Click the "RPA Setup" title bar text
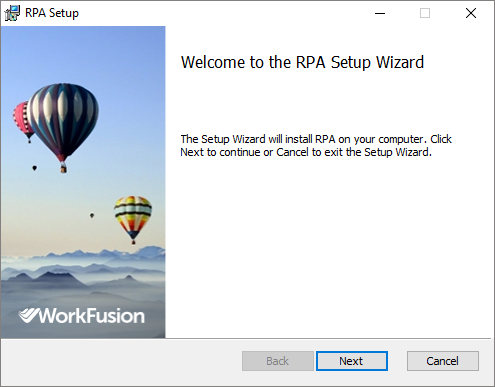 click(x=52, y=13)
